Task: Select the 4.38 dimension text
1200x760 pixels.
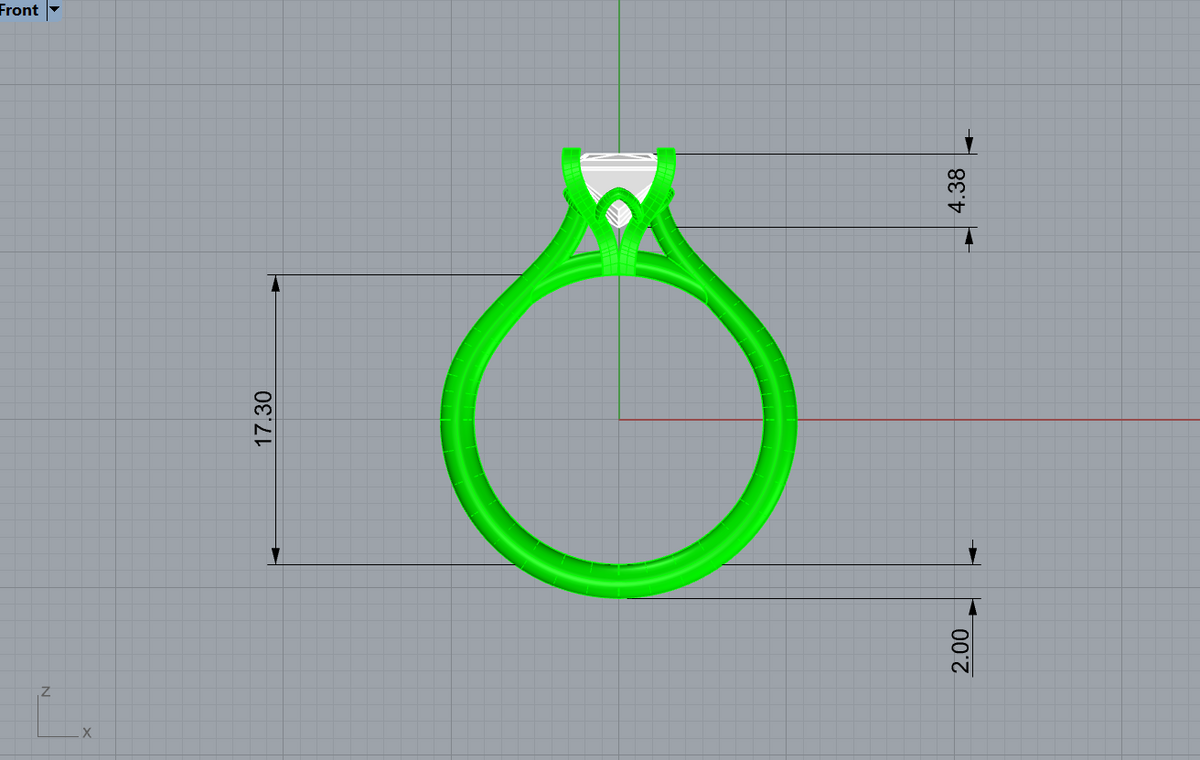Action: (x=958, y=190)
